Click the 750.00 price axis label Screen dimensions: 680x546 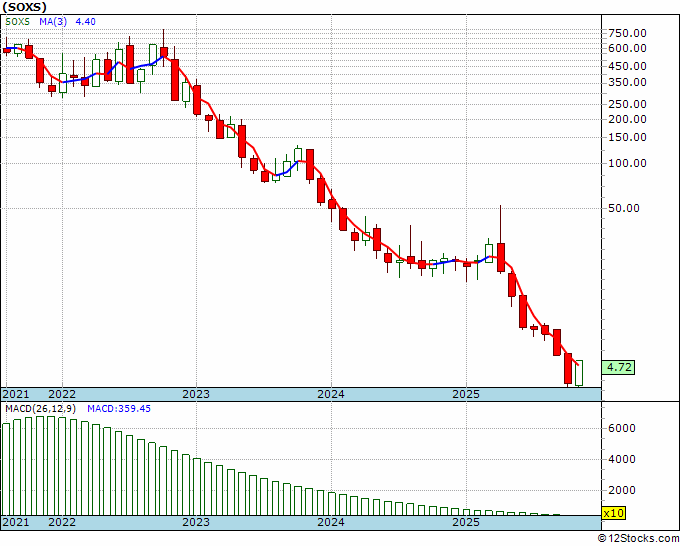(627, 33)
